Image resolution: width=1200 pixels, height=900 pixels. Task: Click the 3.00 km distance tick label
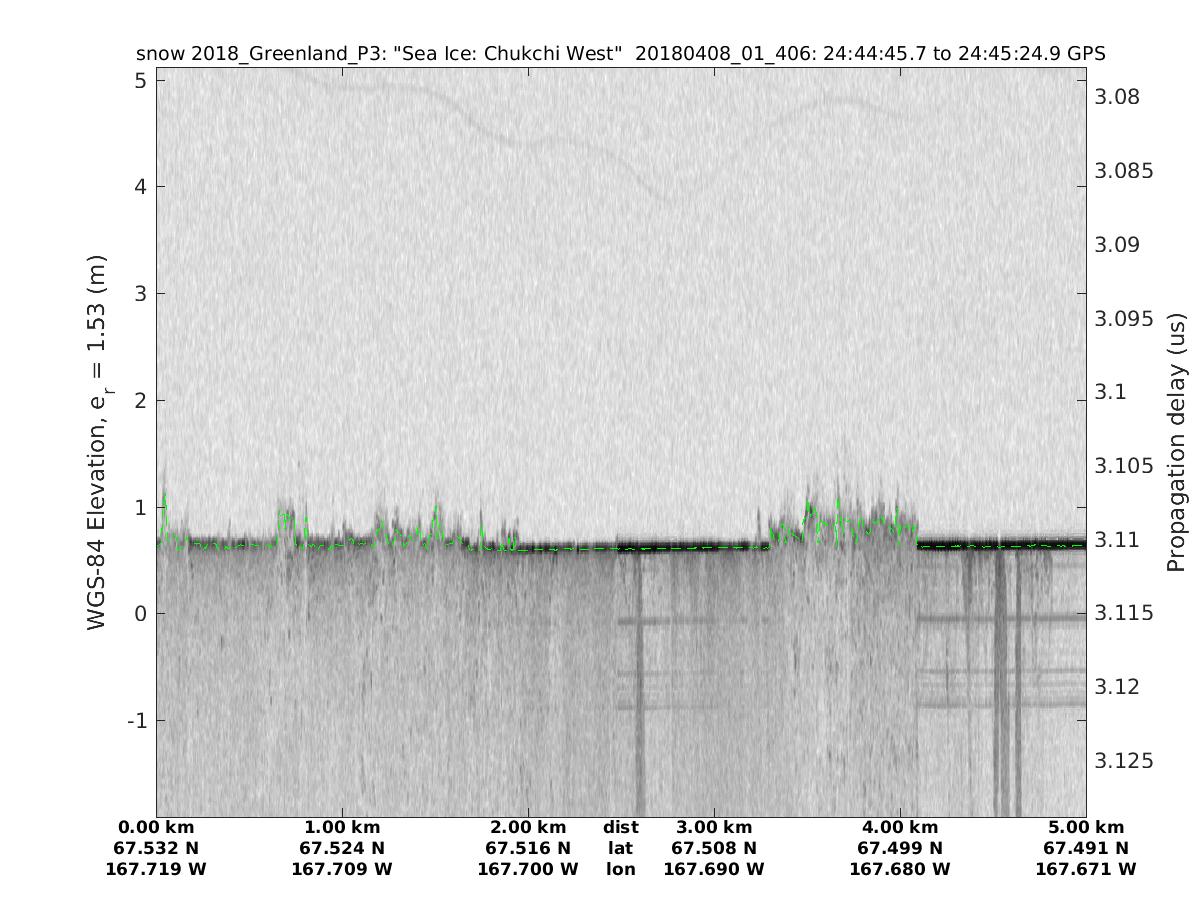point(714,828)
